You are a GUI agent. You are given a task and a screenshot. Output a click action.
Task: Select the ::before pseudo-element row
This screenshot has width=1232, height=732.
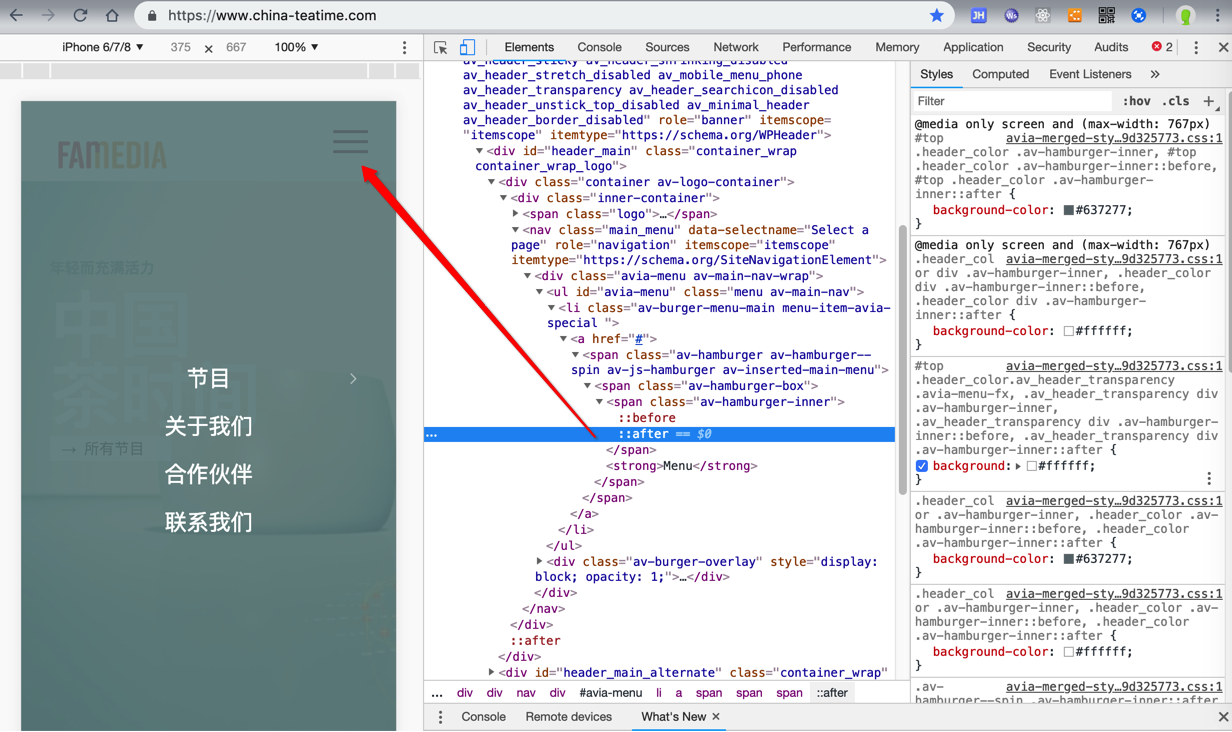click(x=646, y=418)
